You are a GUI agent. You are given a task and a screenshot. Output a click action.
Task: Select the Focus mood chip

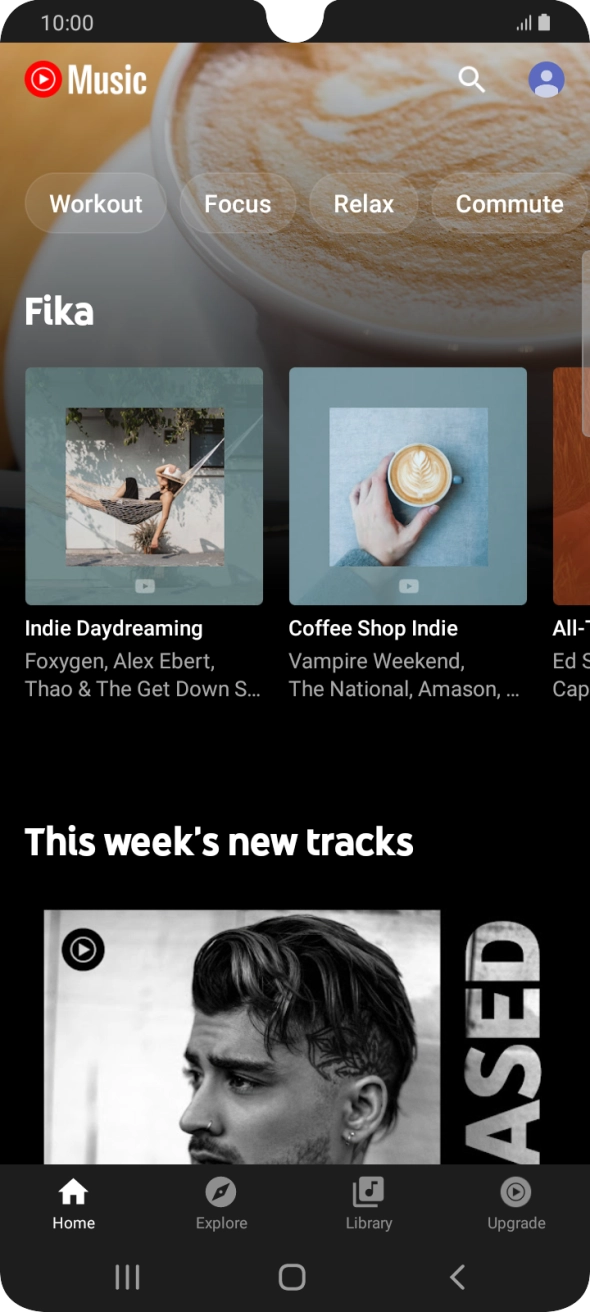pyautogui.click(x=238, y=203)
